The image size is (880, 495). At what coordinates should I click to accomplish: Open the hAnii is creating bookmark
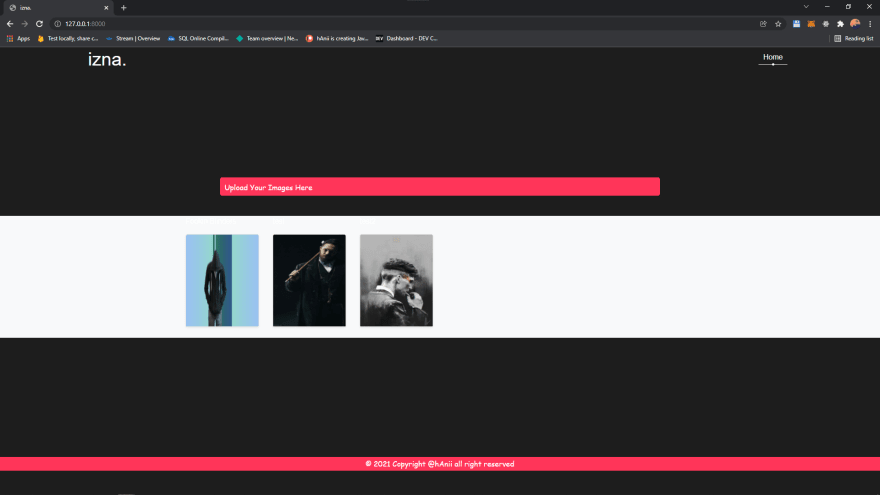pos(337,38)
